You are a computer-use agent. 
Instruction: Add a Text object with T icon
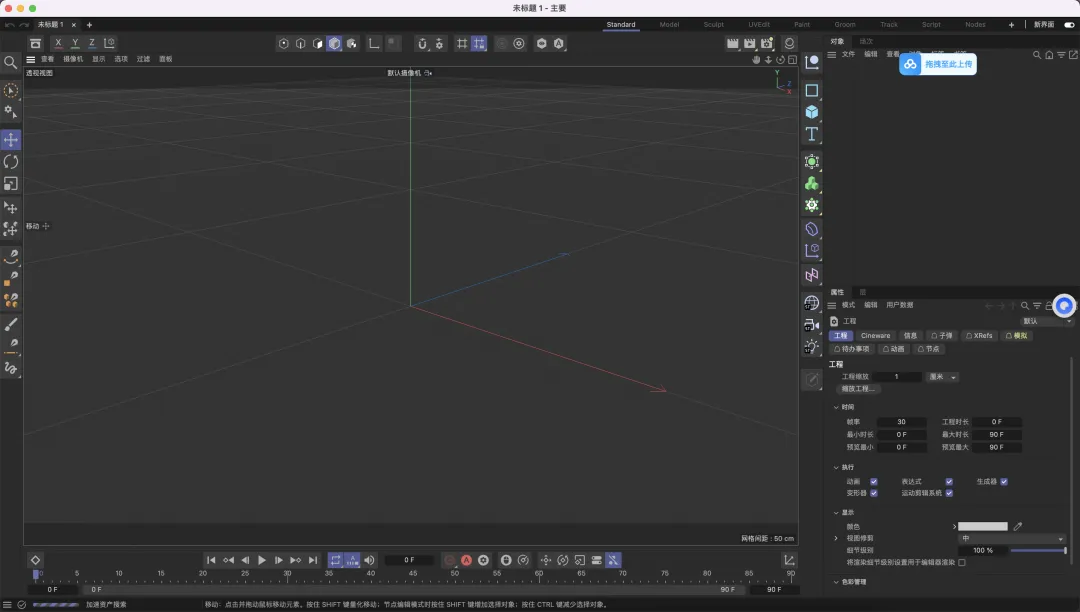pyautogui.click(x=812, y=134)
